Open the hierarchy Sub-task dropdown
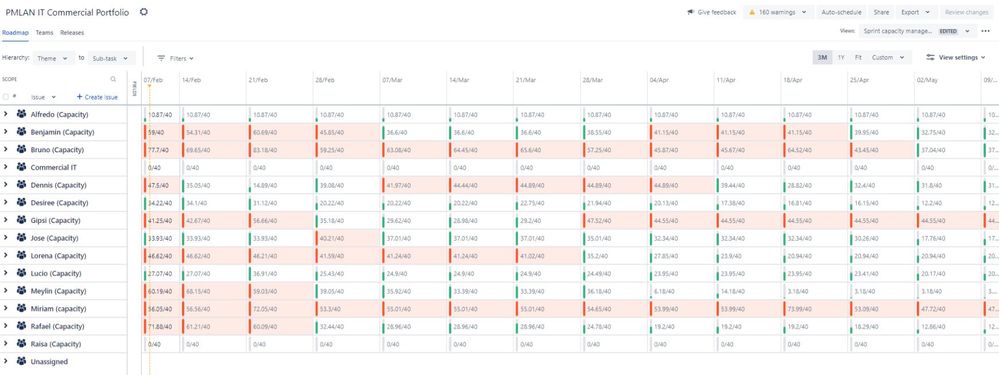This screenshot has width=999, height=375. click(112, 58)
